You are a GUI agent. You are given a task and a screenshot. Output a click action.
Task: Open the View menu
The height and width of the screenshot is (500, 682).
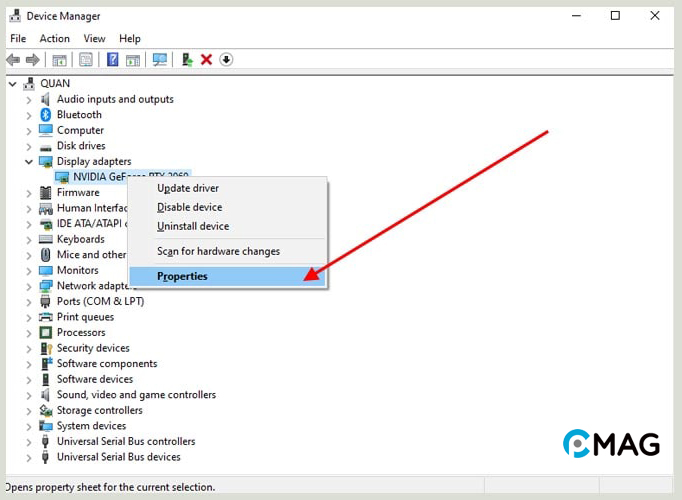coord(94,39)
